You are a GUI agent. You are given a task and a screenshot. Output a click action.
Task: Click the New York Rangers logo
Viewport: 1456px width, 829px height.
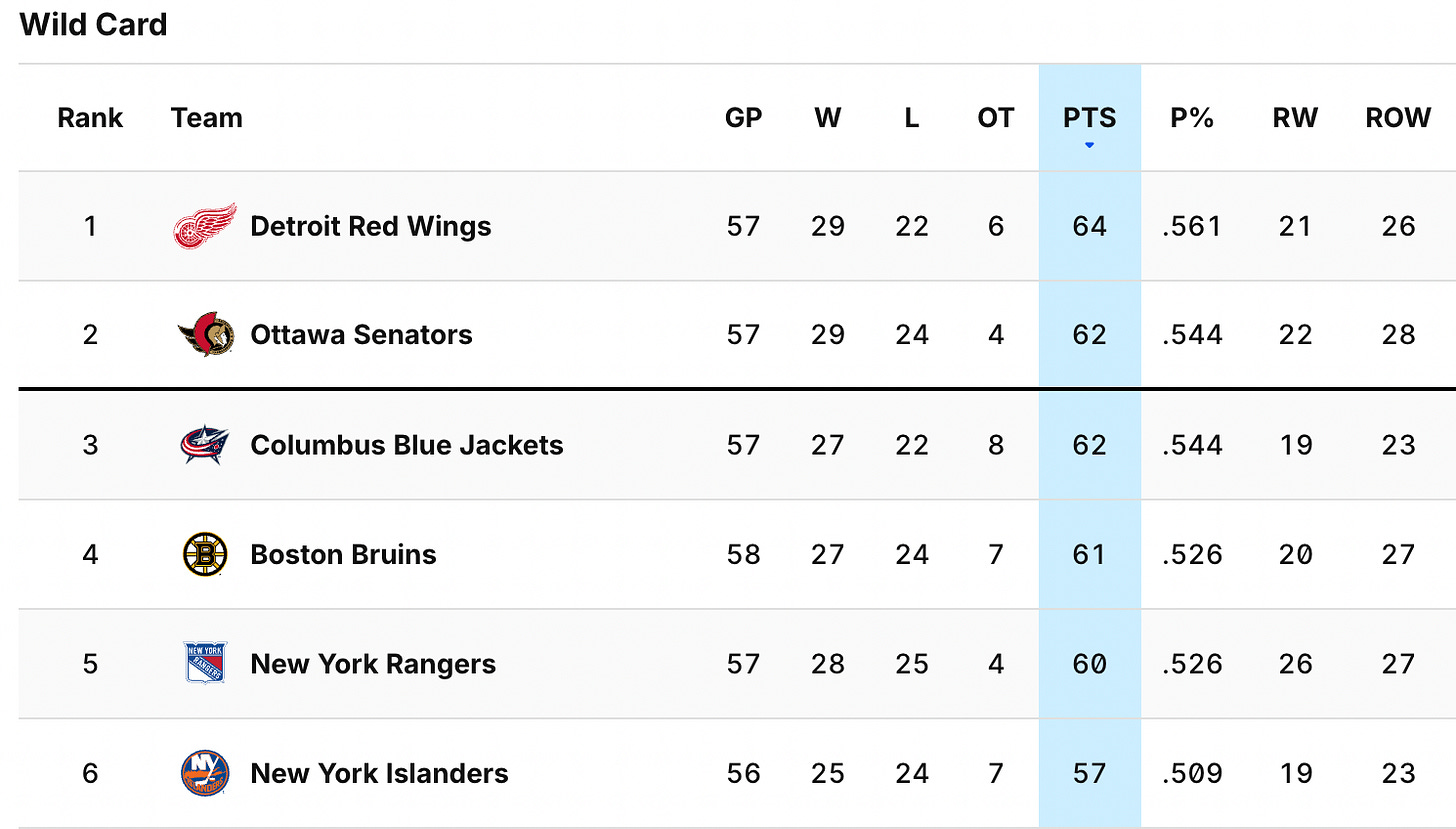[x=205, y=663]
